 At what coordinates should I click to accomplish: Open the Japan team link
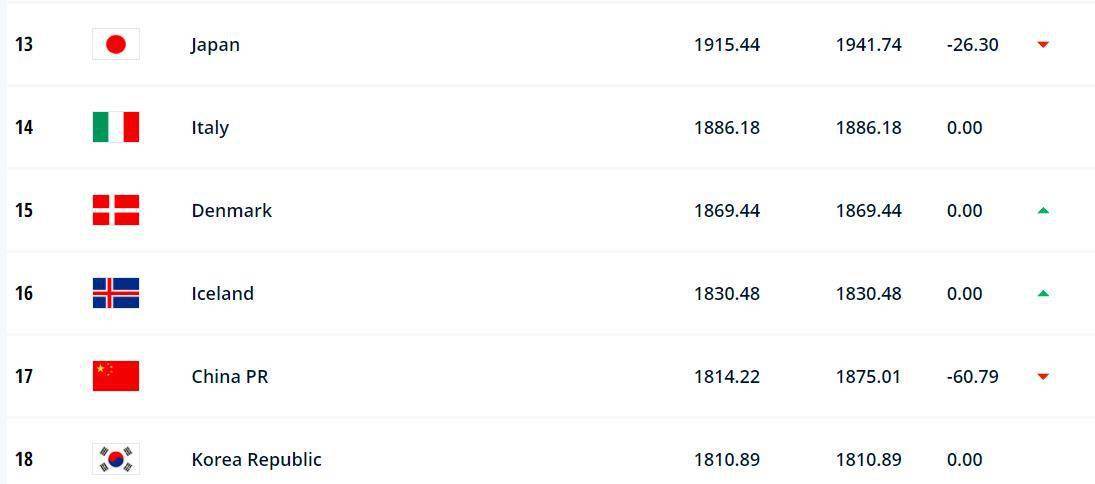(x=216, y=45)
